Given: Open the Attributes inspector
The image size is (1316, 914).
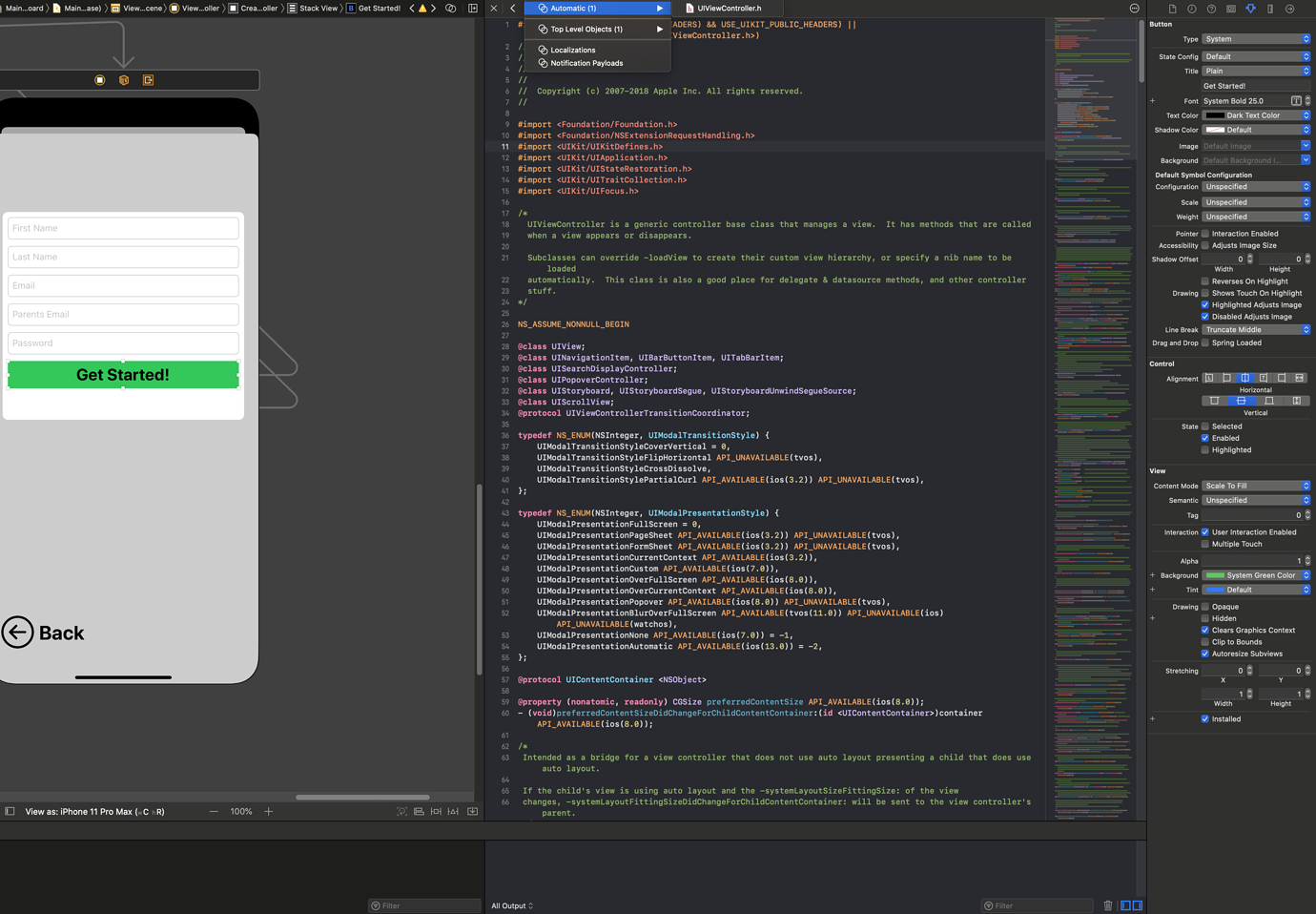Looking at the screenshot, I should coord(1251,9).
